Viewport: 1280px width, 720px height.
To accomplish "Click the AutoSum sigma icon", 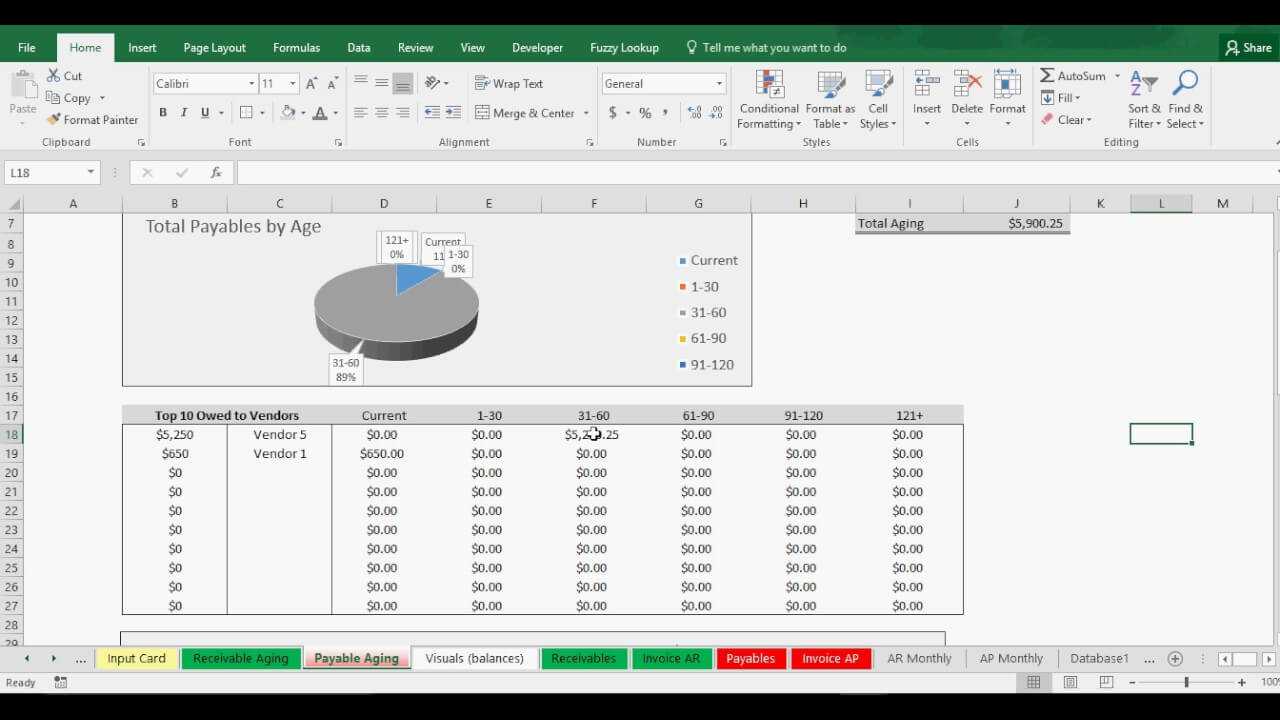I will (x=1047, y=76).
